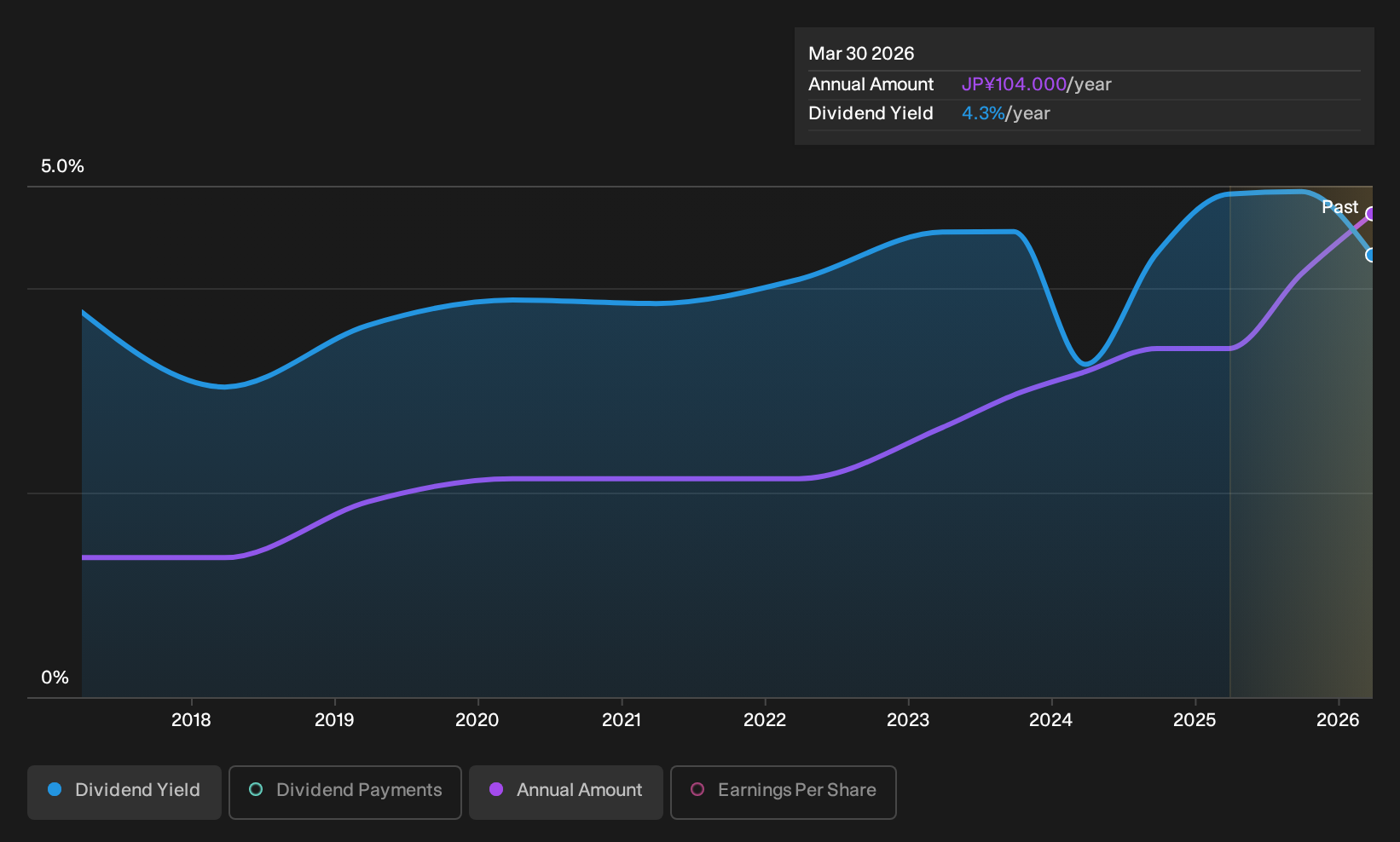Click the 4.3% dividend yield value

coord(983,113)
